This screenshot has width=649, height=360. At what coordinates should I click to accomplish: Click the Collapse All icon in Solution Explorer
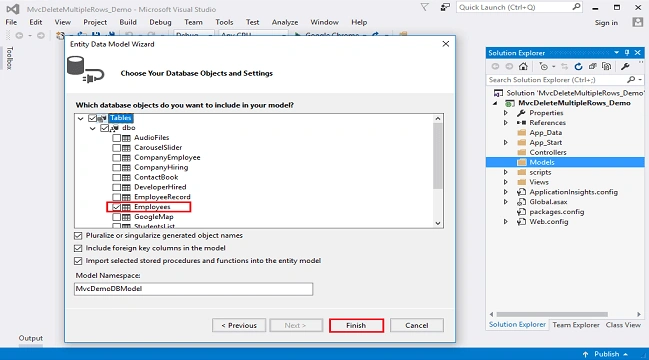(x=593, y=66)
